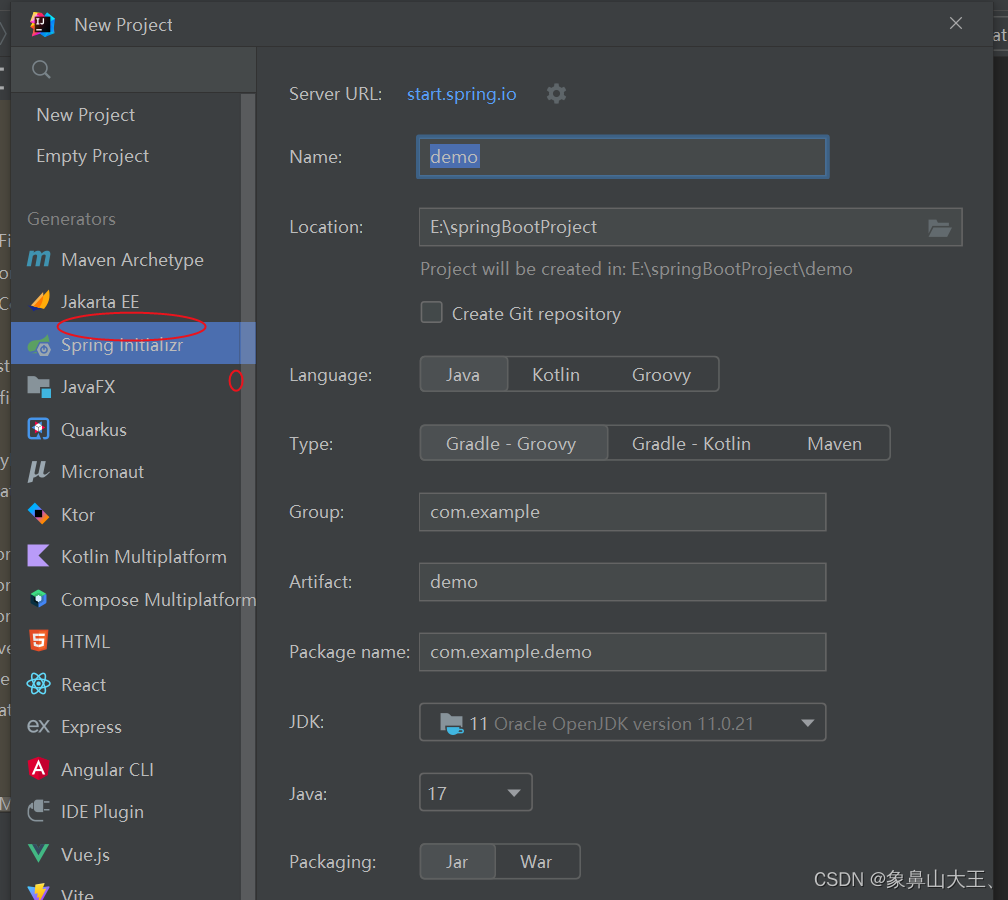
Task: Click the JavaFX folder icon
Action: (x=39, y=387)
